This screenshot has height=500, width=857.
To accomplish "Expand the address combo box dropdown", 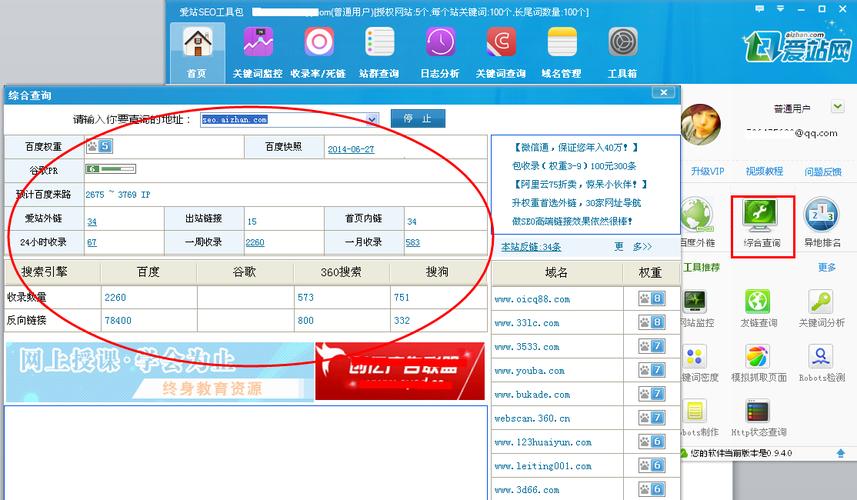I will coord(372,119).
